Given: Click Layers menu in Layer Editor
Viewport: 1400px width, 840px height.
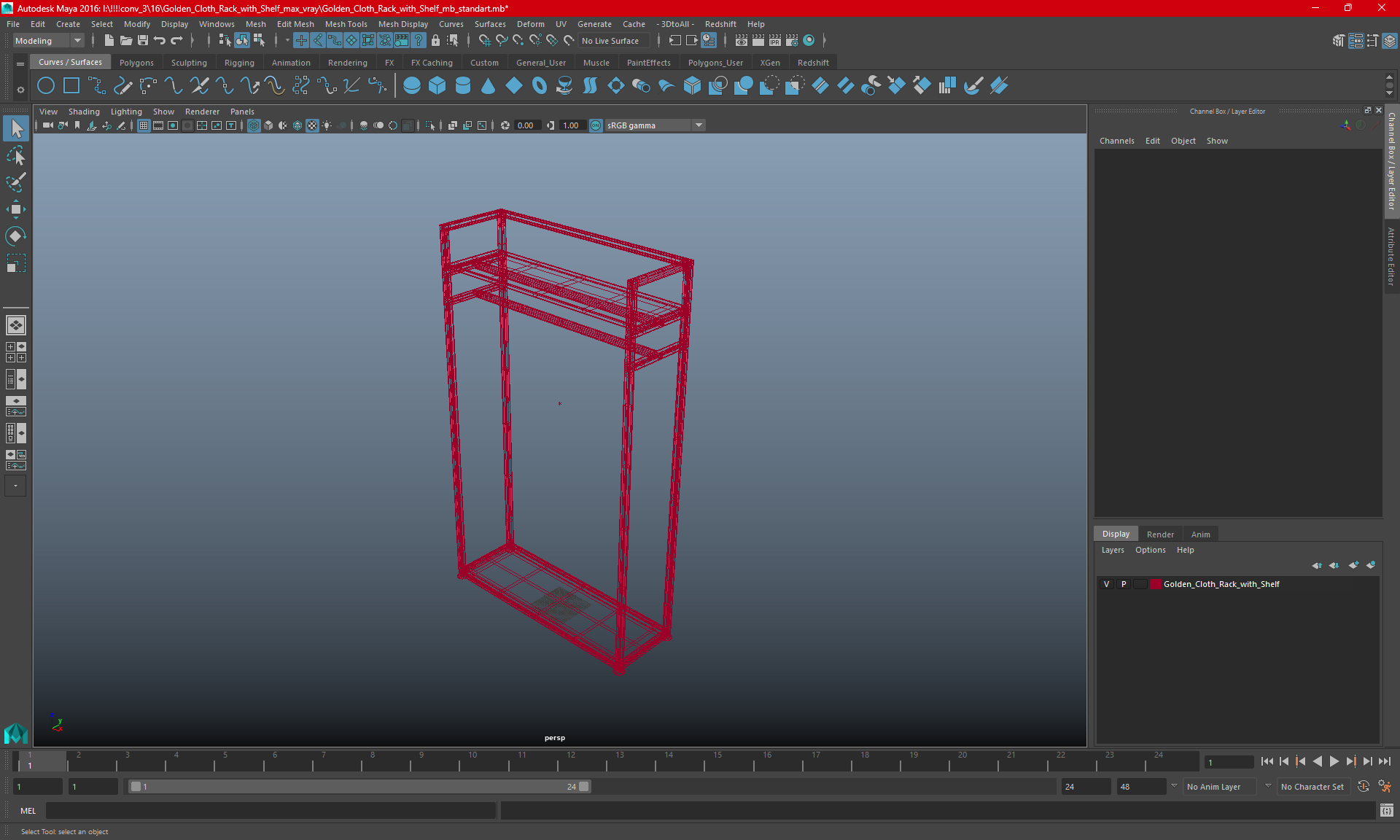Looking at the screenshot, I should tap(1113, 550).
